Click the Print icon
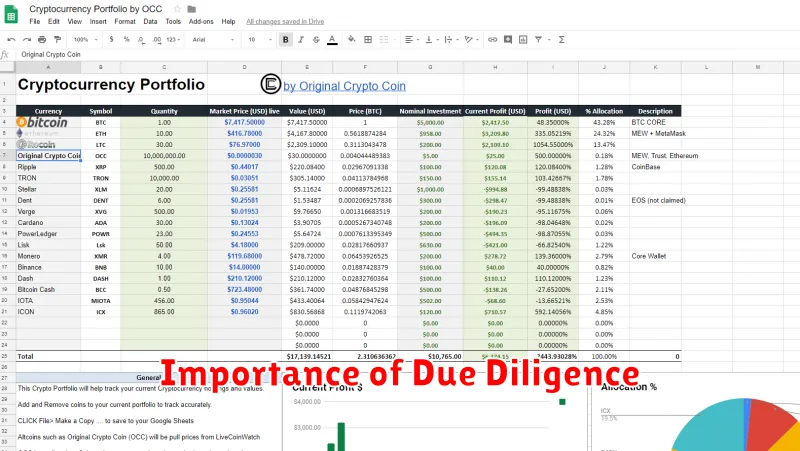This screenshot has width=800, height=451. click(42, 39)
